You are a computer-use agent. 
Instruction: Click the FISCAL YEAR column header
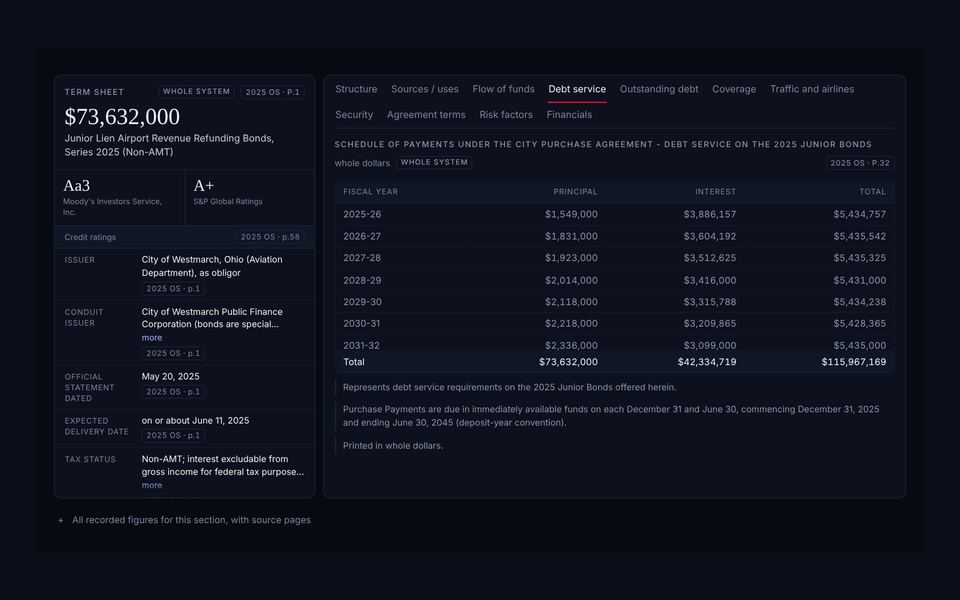[x=370, y=192]
